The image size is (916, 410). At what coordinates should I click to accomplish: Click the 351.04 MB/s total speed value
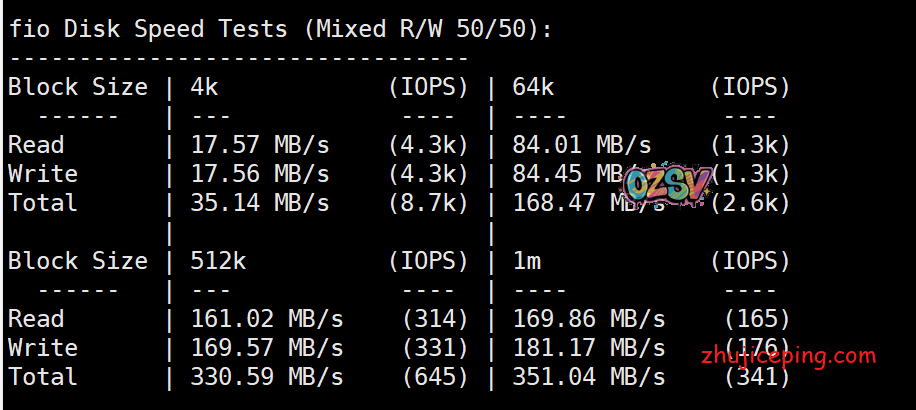588,377
